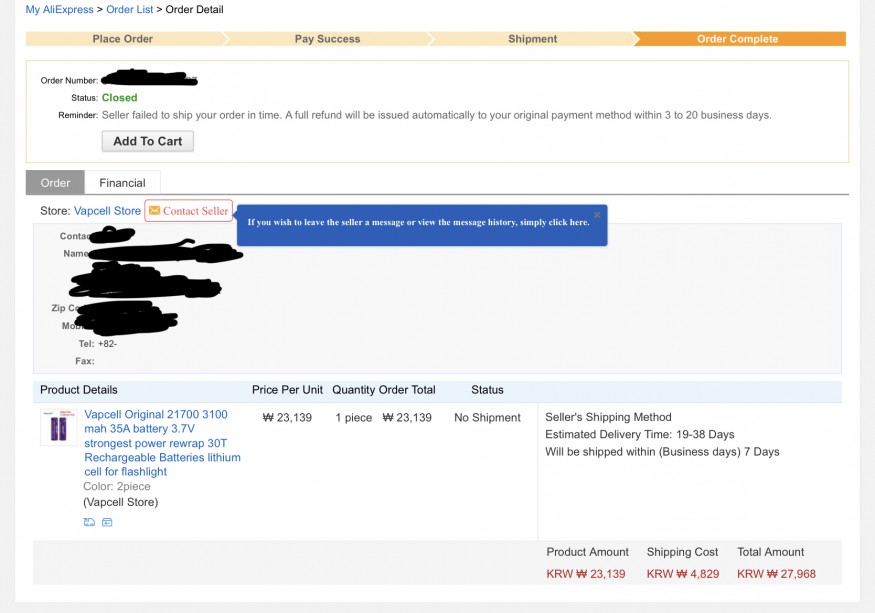
Task: Select the Order tab
Action: point(55,183)
